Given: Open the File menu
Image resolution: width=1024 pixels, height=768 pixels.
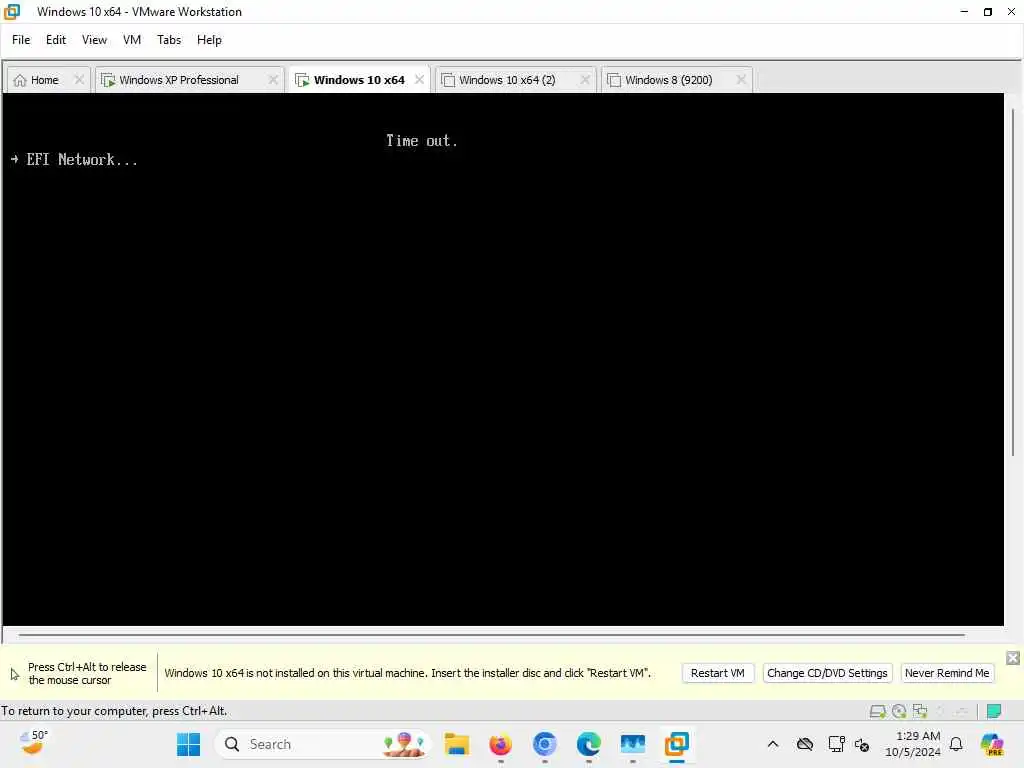Looking at the screenshot, I should [21, 40].
